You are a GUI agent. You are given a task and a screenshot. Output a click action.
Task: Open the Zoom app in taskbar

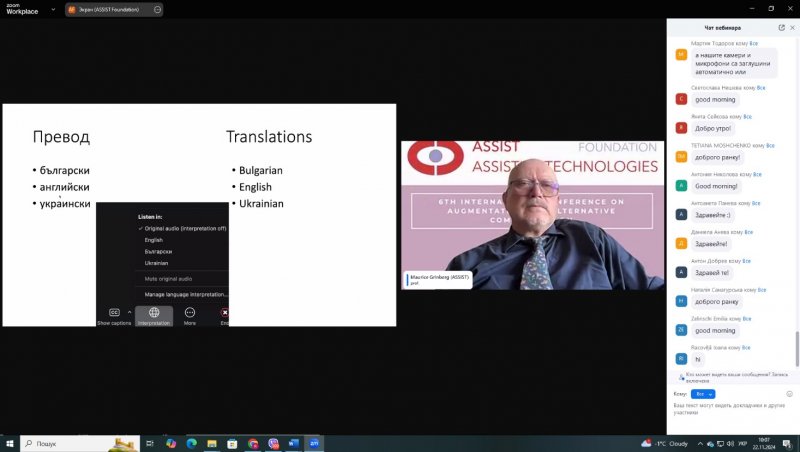pos(314,442)
